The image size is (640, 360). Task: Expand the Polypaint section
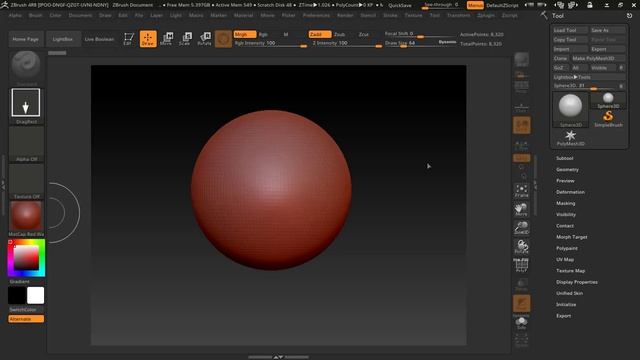(567, 248)
